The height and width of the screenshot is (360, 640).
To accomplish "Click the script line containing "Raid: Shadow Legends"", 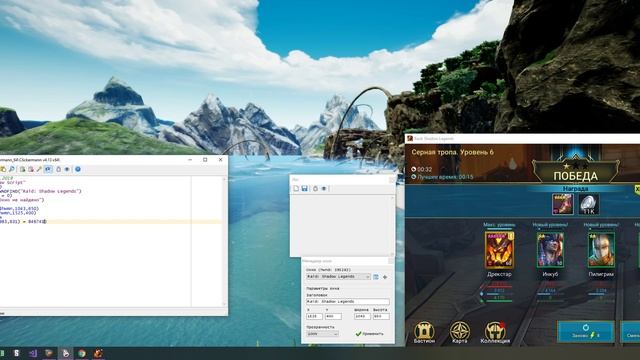I will [x=41, y=191].
